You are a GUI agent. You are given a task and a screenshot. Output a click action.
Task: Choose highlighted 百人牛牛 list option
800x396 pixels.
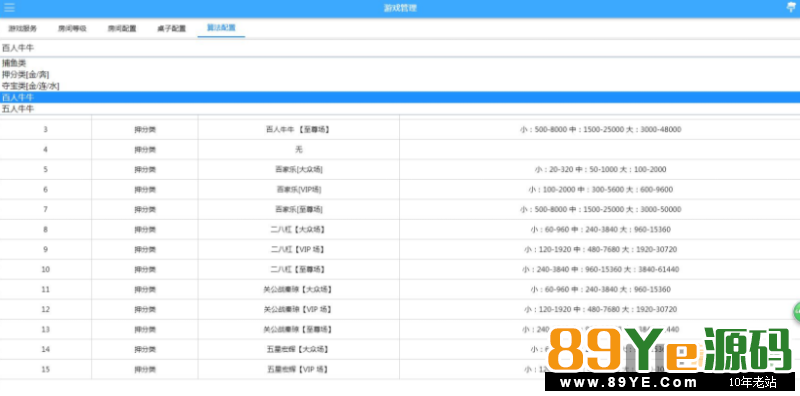[400, 97]
